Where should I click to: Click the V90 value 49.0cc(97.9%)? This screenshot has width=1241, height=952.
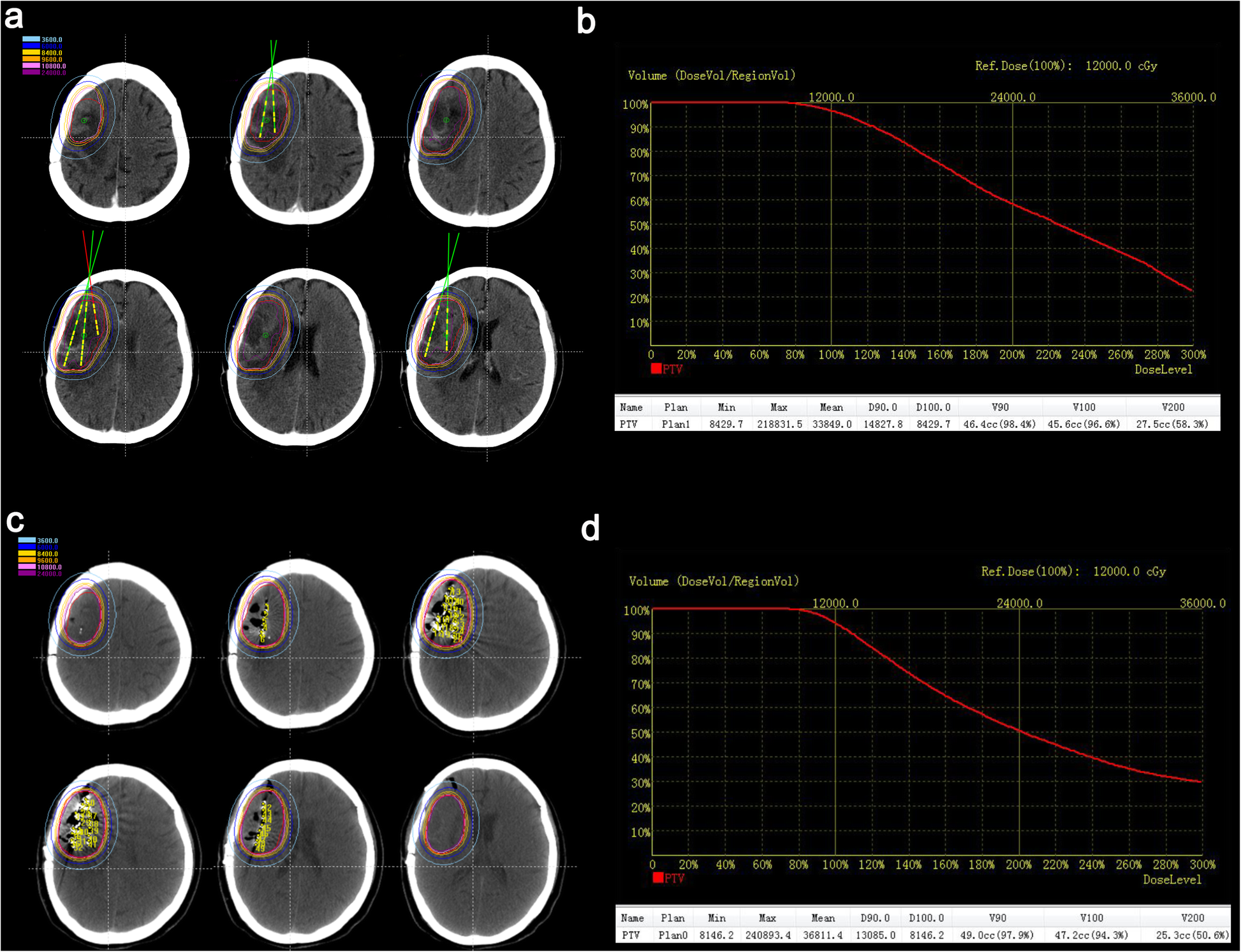click(x=997, y=935)
